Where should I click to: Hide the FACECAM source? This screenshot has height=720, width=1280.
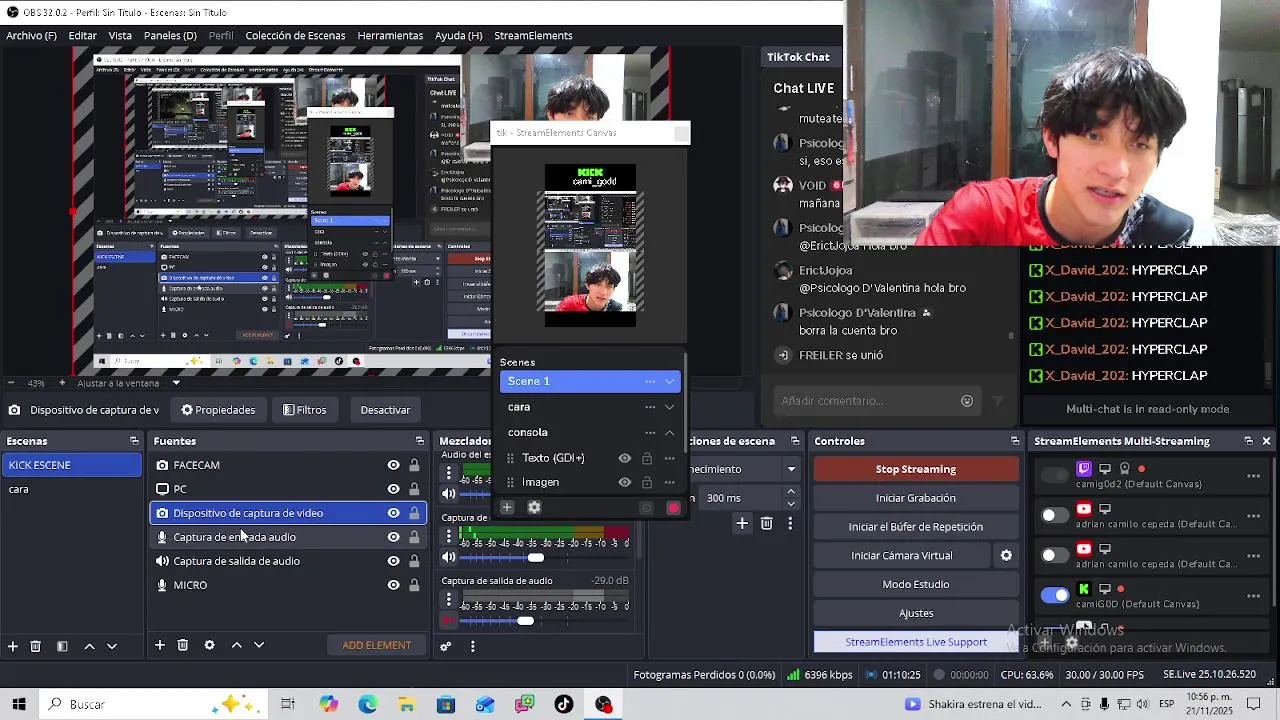click(x=393, y=465)
